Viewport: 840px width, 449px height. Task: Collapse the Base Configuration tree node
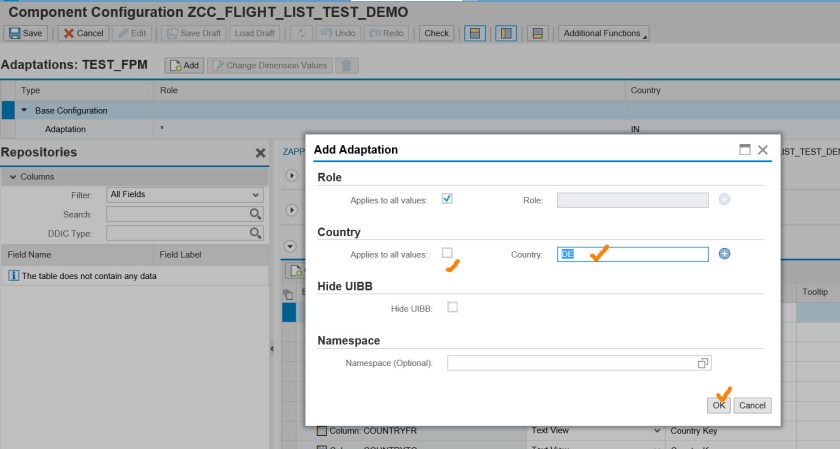25,110
